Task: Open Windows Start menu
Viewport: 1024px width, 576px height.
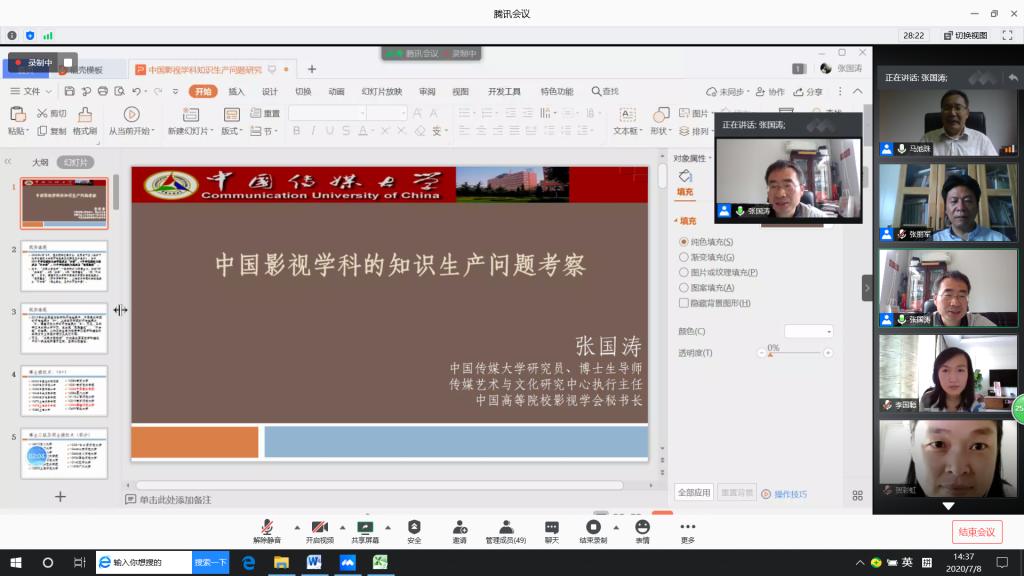Action: click(x=16, y=562)
